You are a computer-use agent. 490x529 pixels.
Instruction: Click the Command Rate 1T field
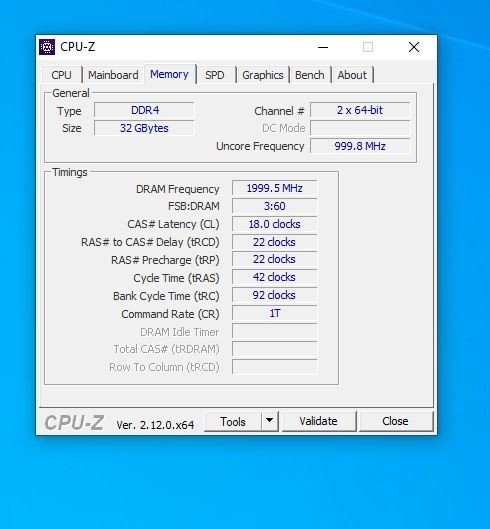(x=274, y=313)
